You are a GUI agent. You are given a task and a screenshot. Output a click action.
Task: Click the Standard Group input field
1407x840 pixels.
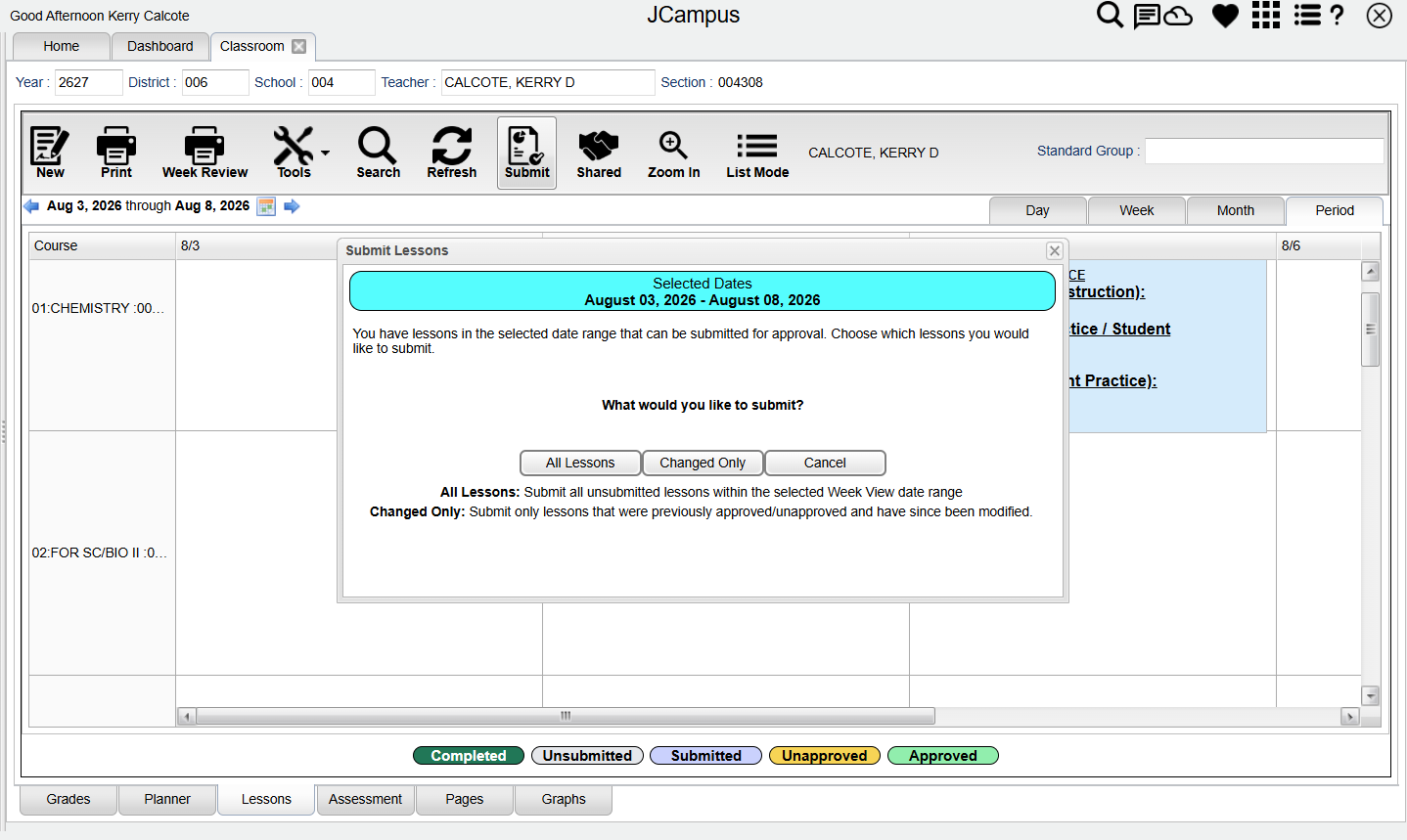point(1264,151)
